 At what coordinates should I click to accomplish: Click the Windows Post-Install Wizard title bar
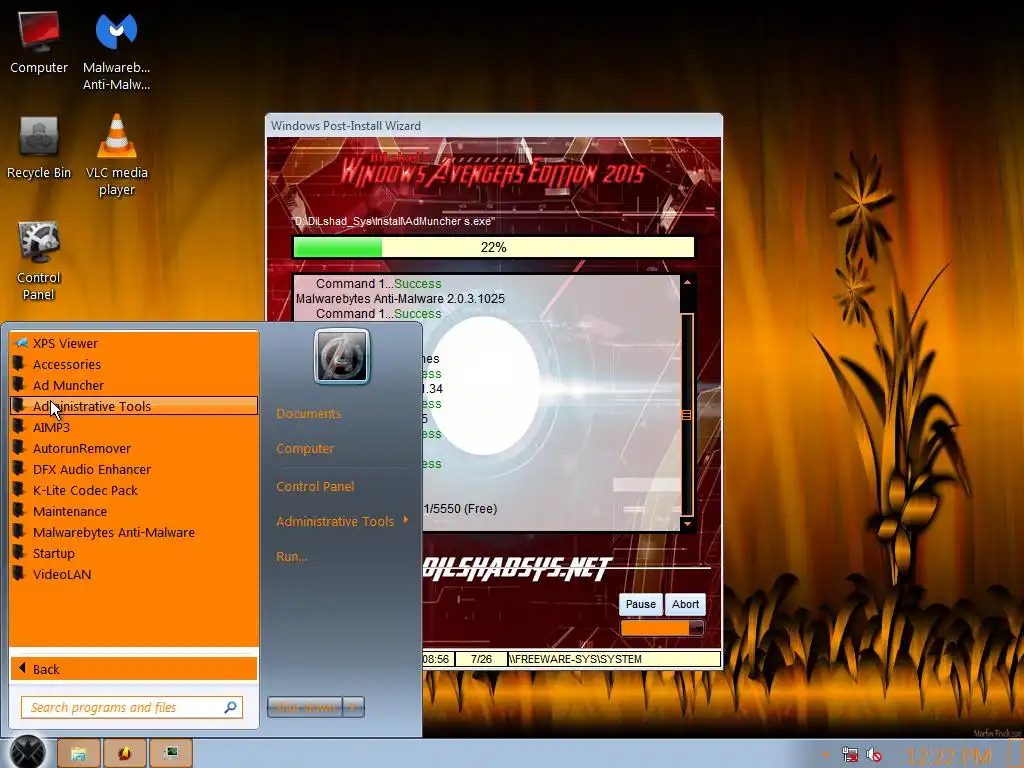494,125
